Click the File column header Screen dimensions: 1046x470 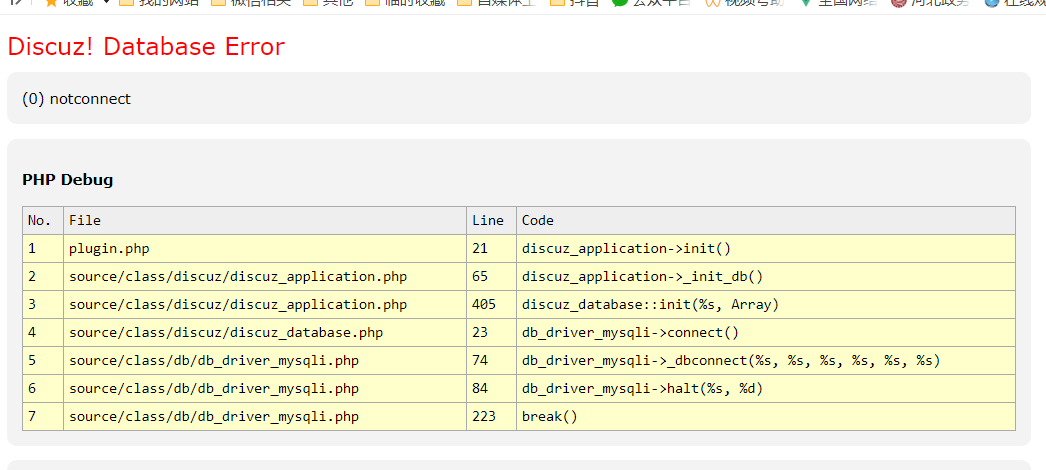click(x=85, y=220)
